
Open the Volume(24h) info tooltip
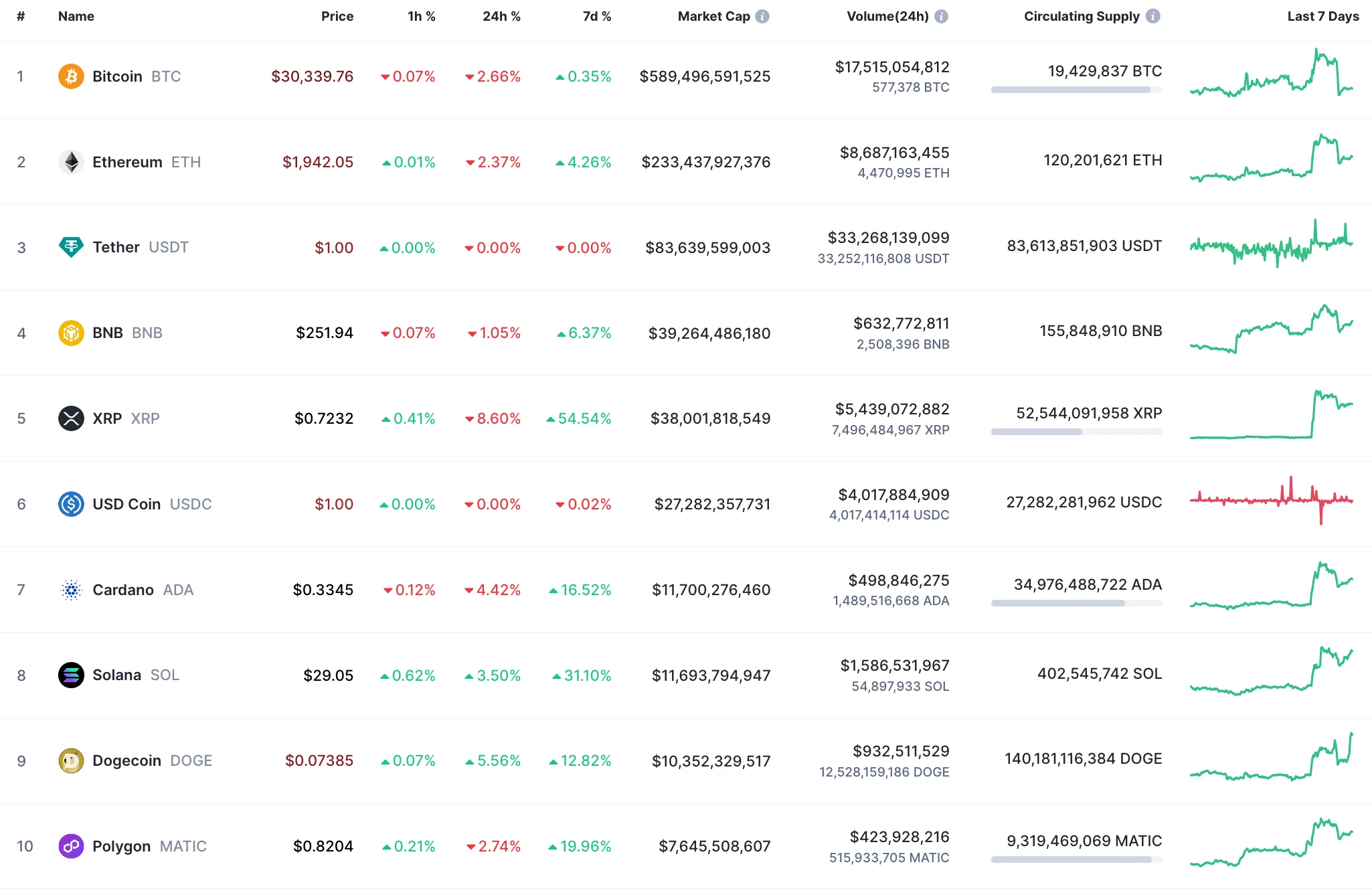(x=941, y=16)
